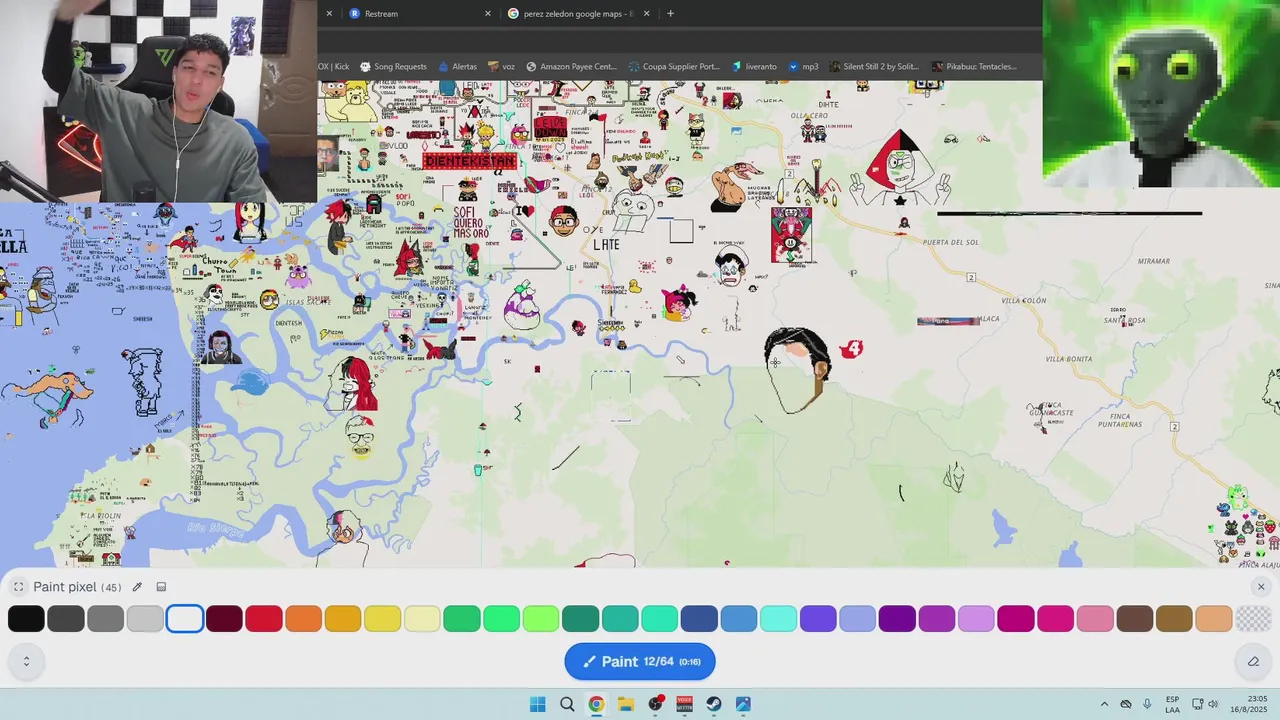Viewport: 1280px width, 720px height.
Task: Open Windows taskbar search
Action: [567, 704]
